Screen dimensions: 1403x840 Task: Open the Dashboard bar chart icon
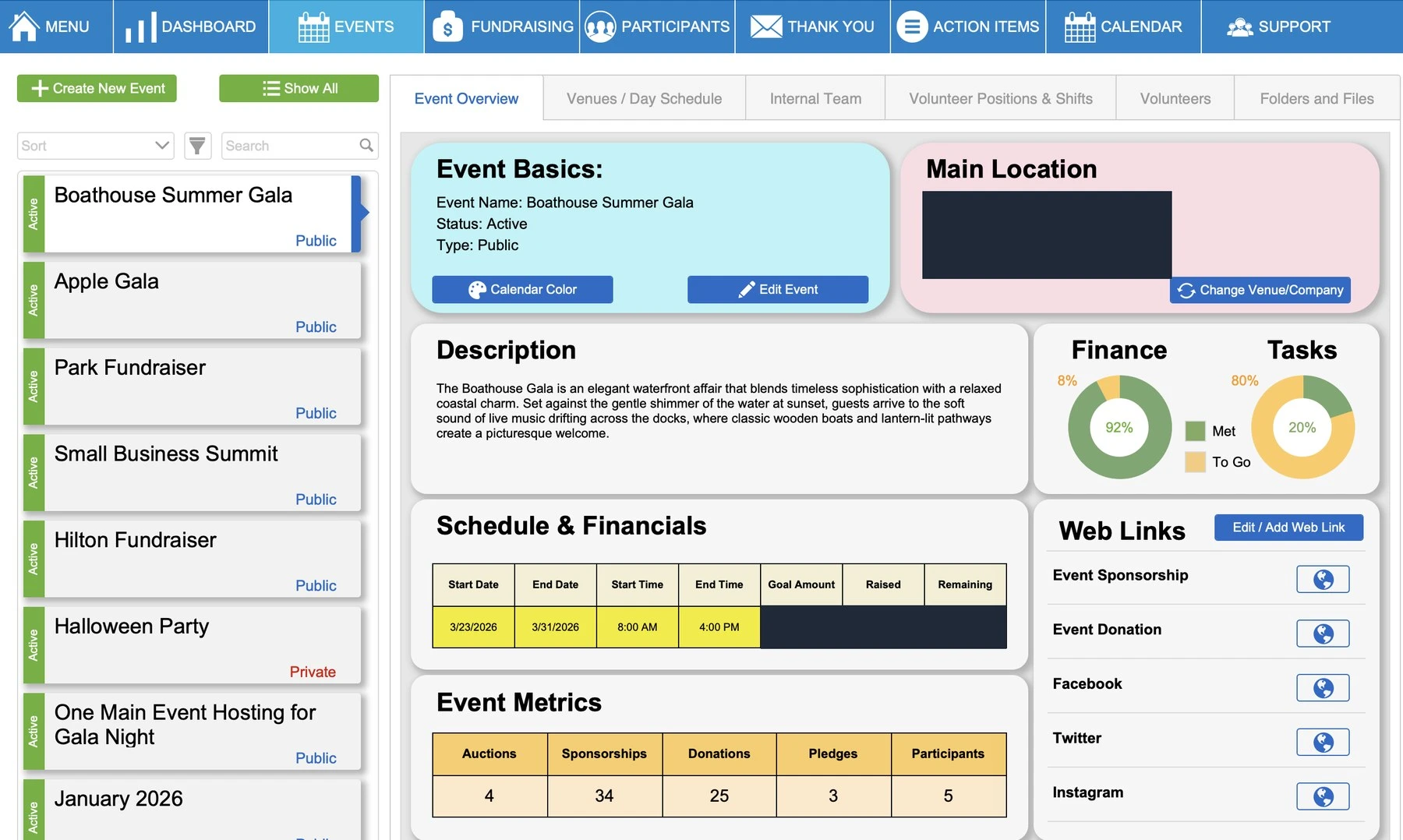[x=141, y=27]
